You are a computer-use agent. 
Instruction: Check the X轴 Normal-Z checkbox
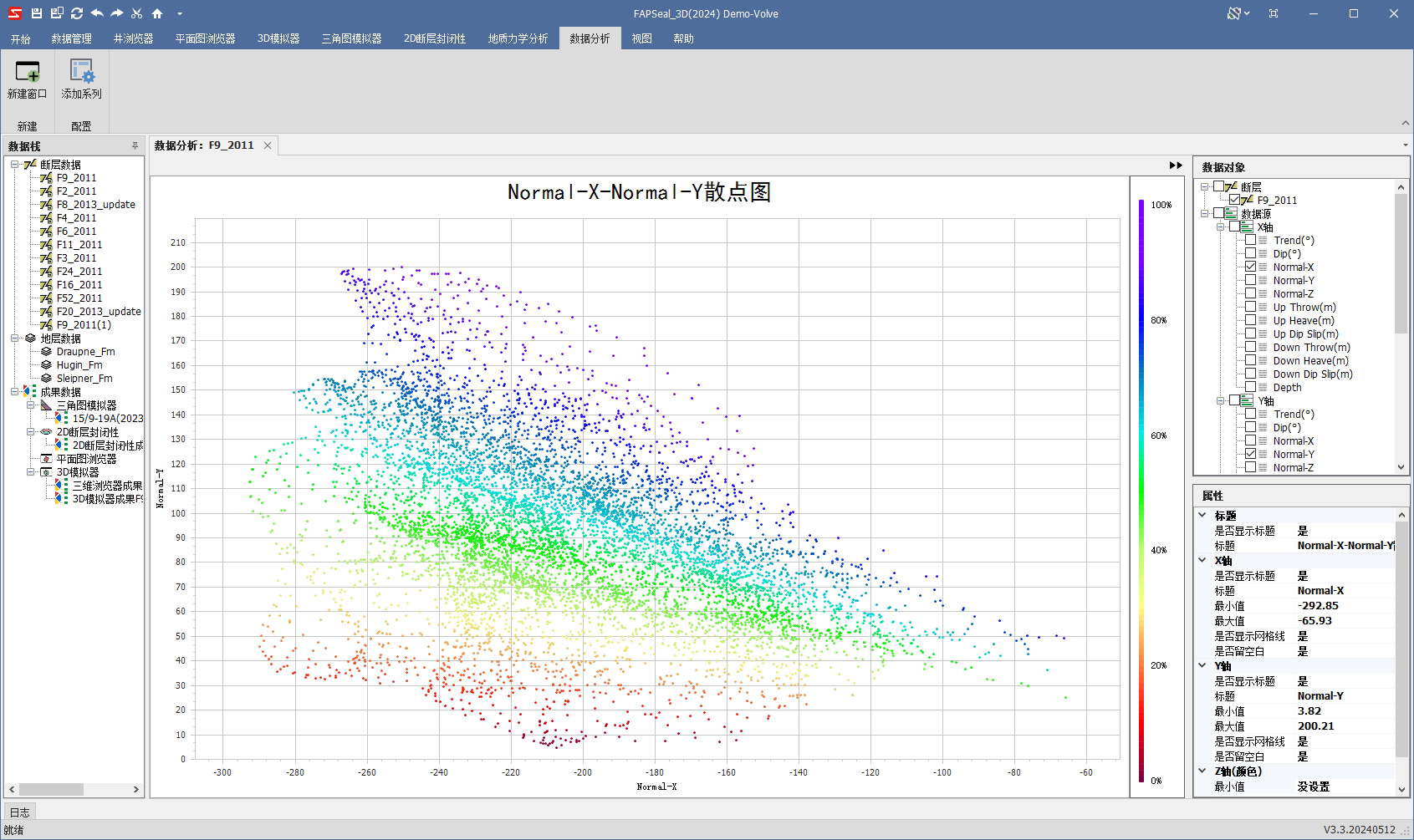1251,293
